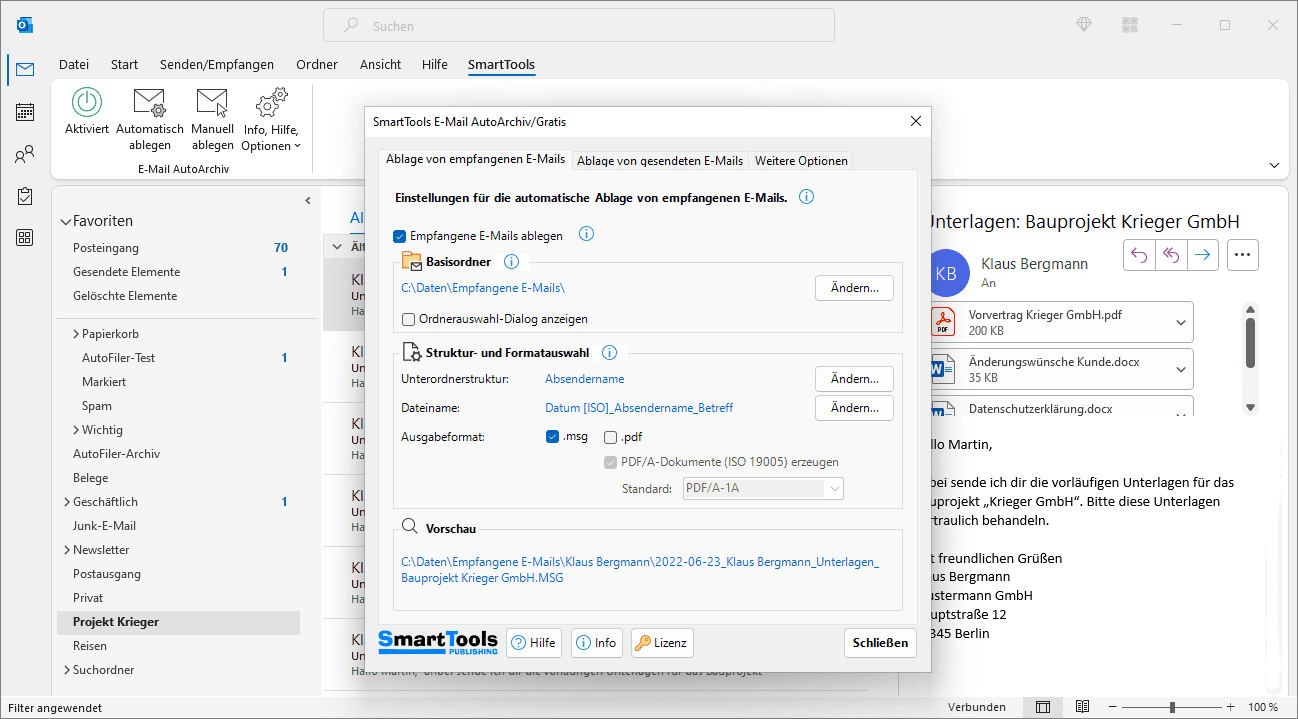Select the Projekt Krieger folder
The width and height of the screenshot is (1298, 719).
coord(178,622)
